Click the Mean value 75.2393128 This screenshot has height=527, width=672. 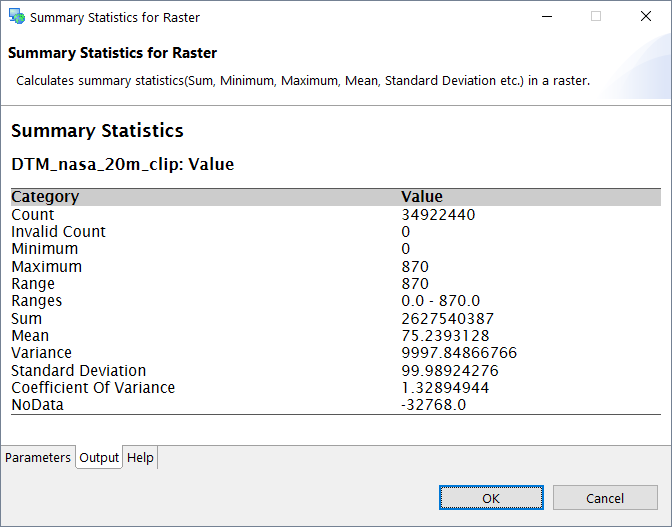tap(445, 336)
